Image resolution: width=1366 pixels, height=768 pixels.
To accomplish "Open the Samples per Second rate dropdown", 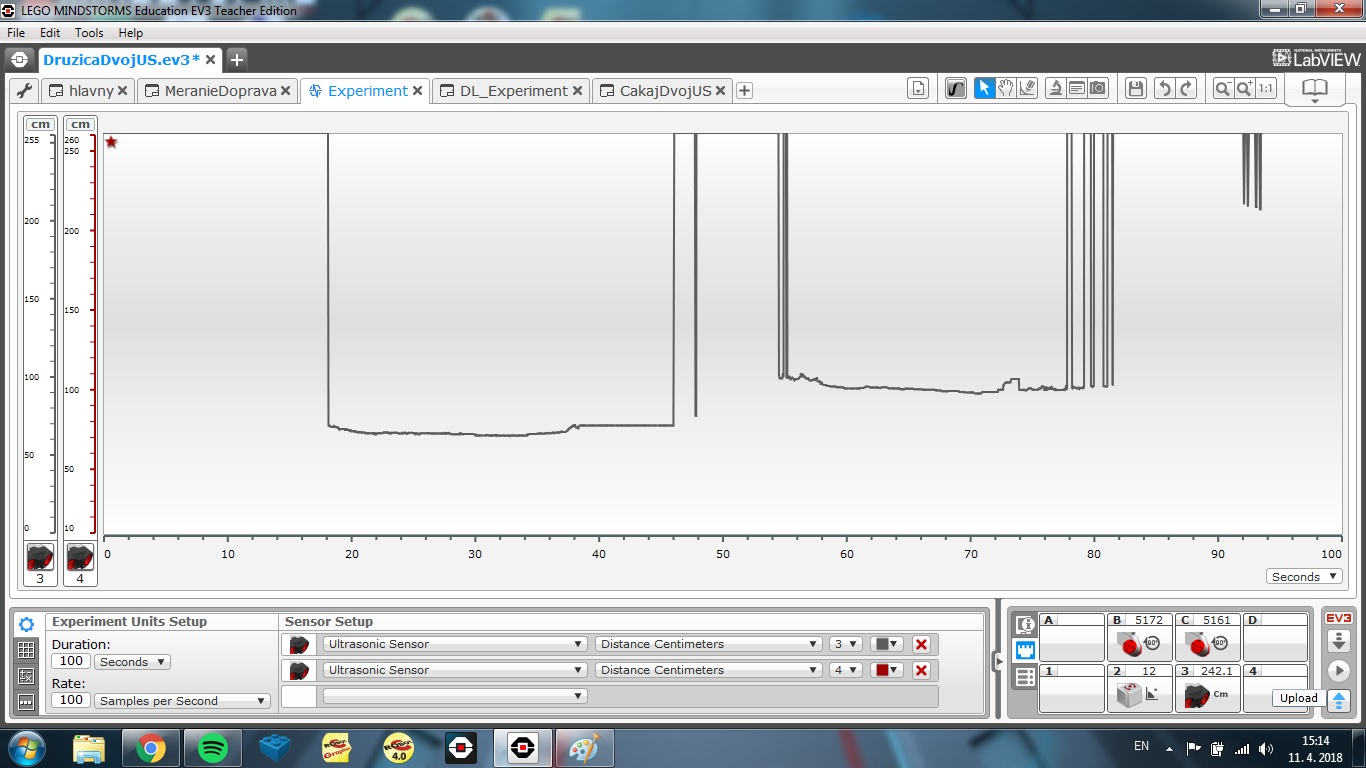I will pyautogui.click(x=182, y=701).
